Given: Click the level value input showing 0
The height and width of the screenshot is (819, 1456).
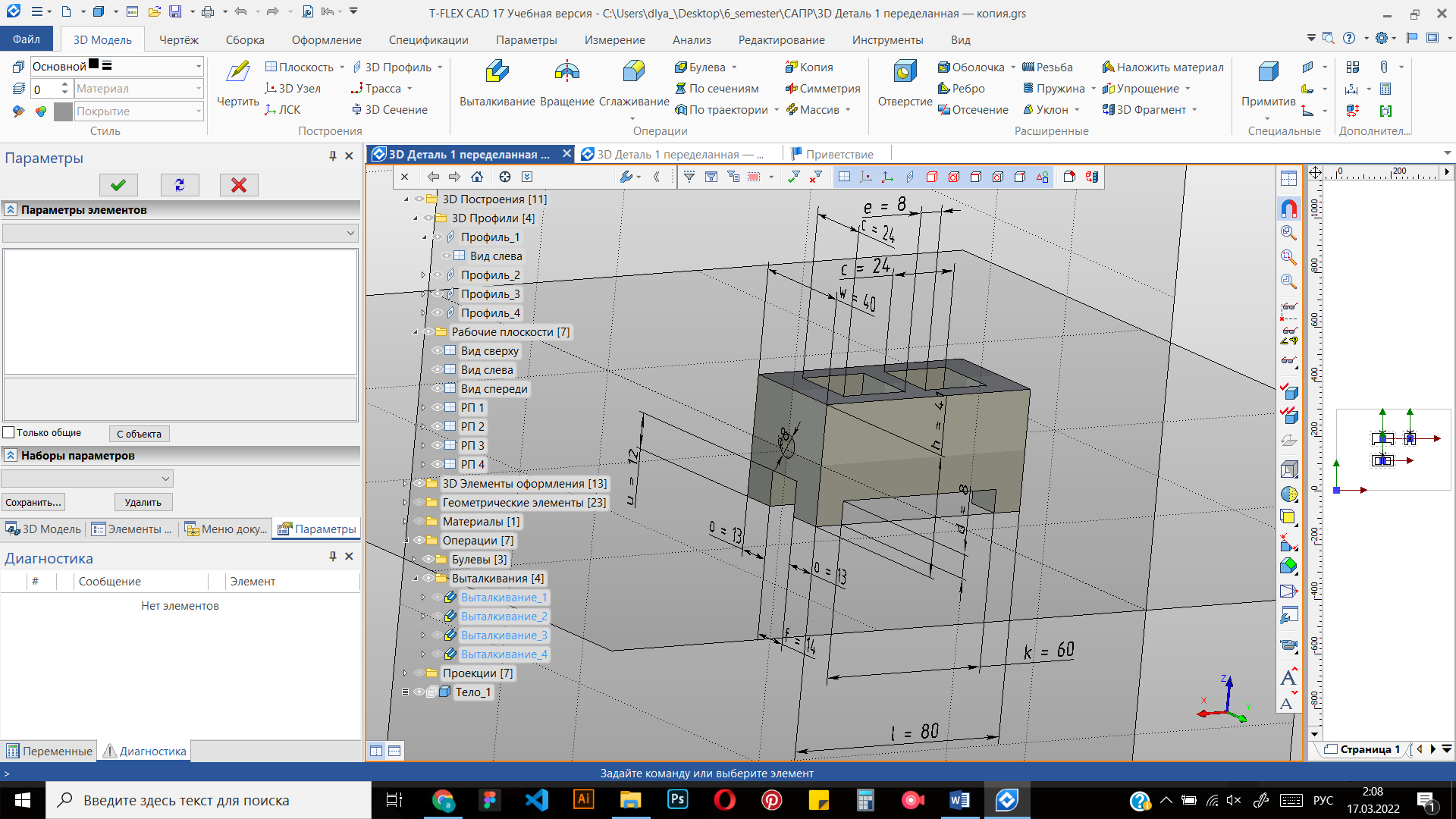Looking at the screenshot, I should 45,89.
